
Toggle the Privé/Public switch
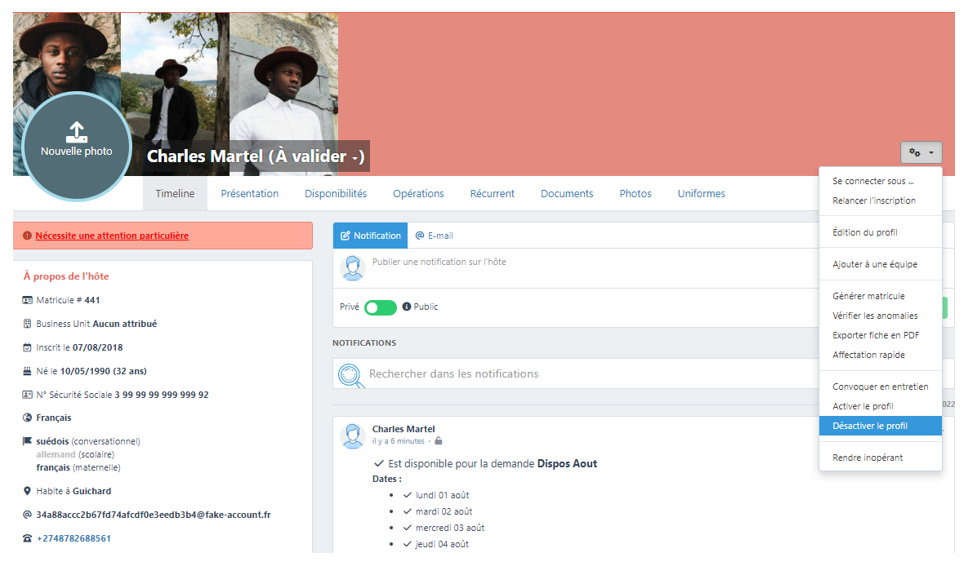pyautogui.click(x=380, y=307)
